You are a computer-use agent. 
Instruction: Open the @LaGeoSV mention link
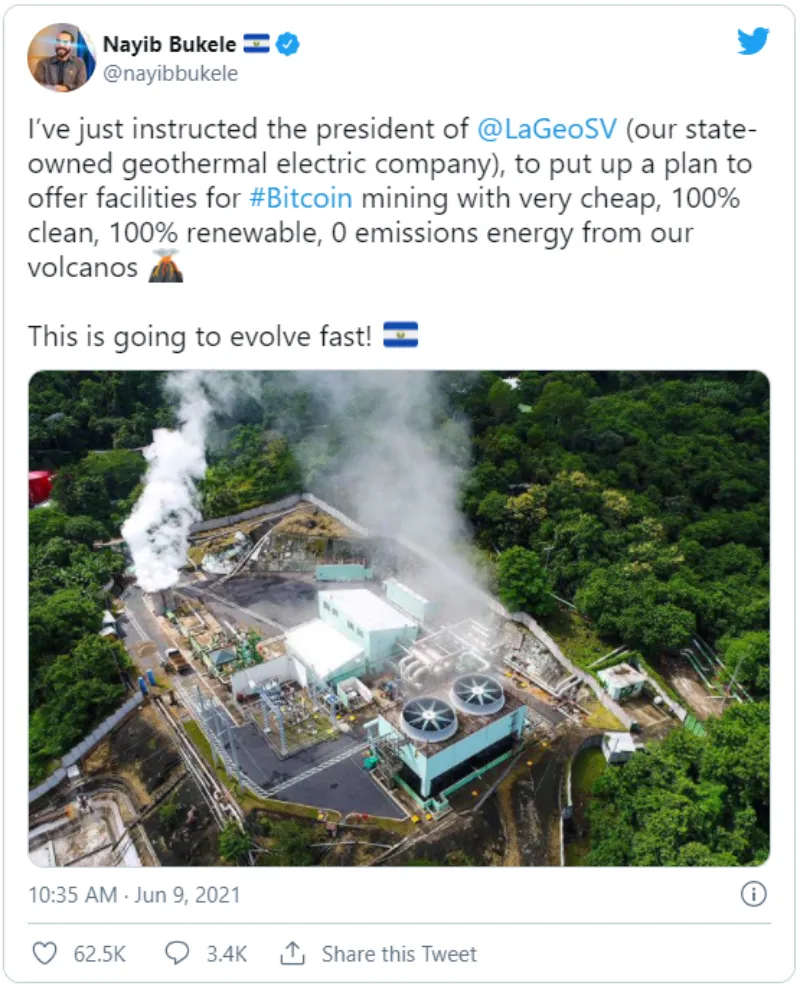[x=544, y=129]
